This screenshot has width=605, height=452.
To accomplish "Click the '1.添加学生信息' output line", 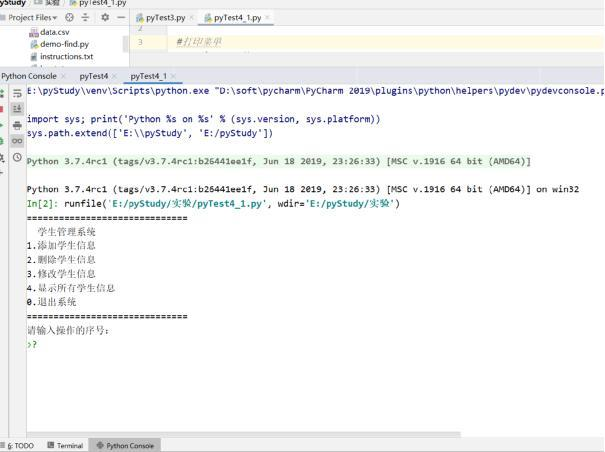I will coord(61,245).
